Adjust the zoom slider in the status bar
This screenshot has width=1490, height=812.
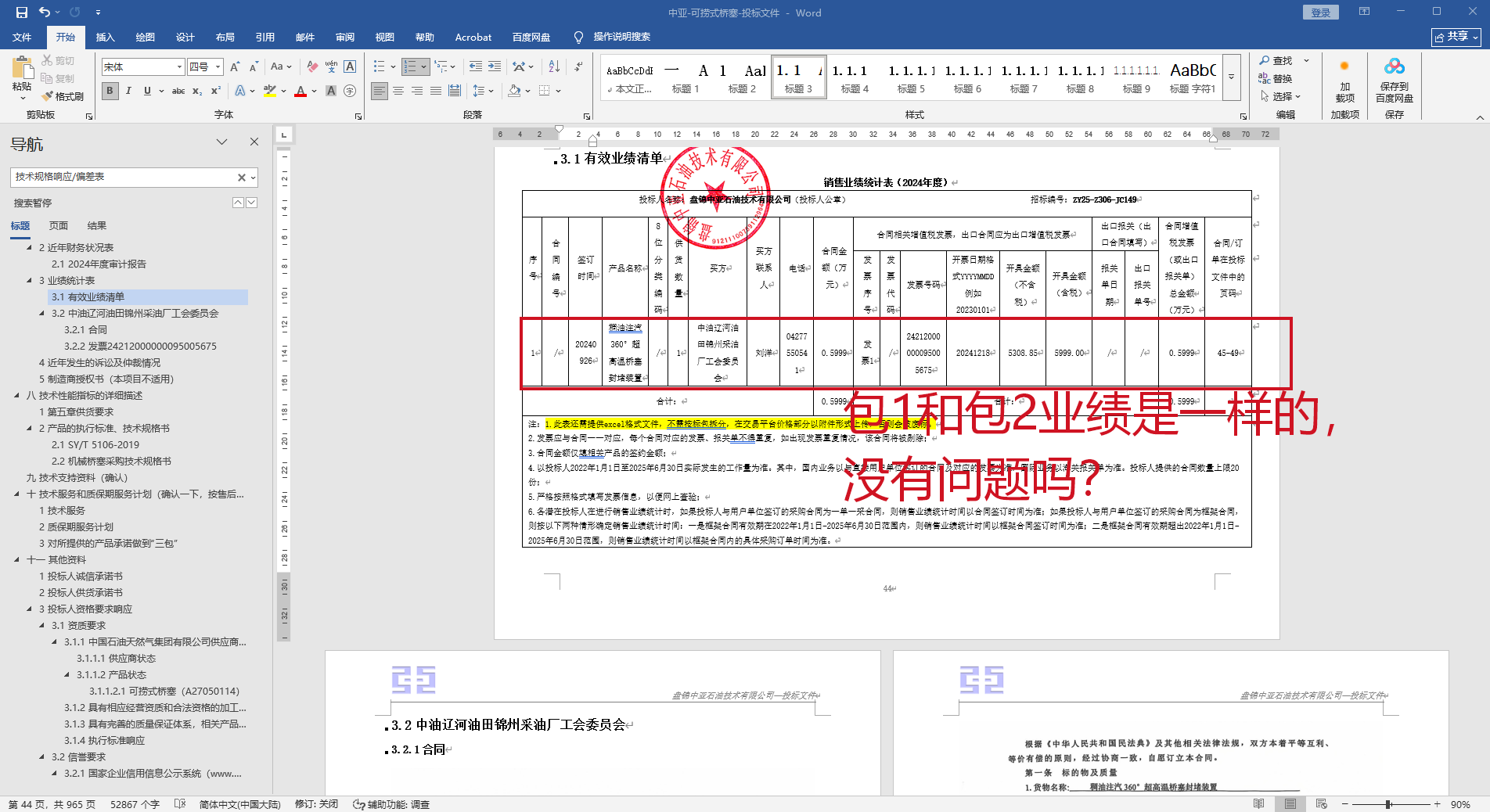tap(1388, 804)
